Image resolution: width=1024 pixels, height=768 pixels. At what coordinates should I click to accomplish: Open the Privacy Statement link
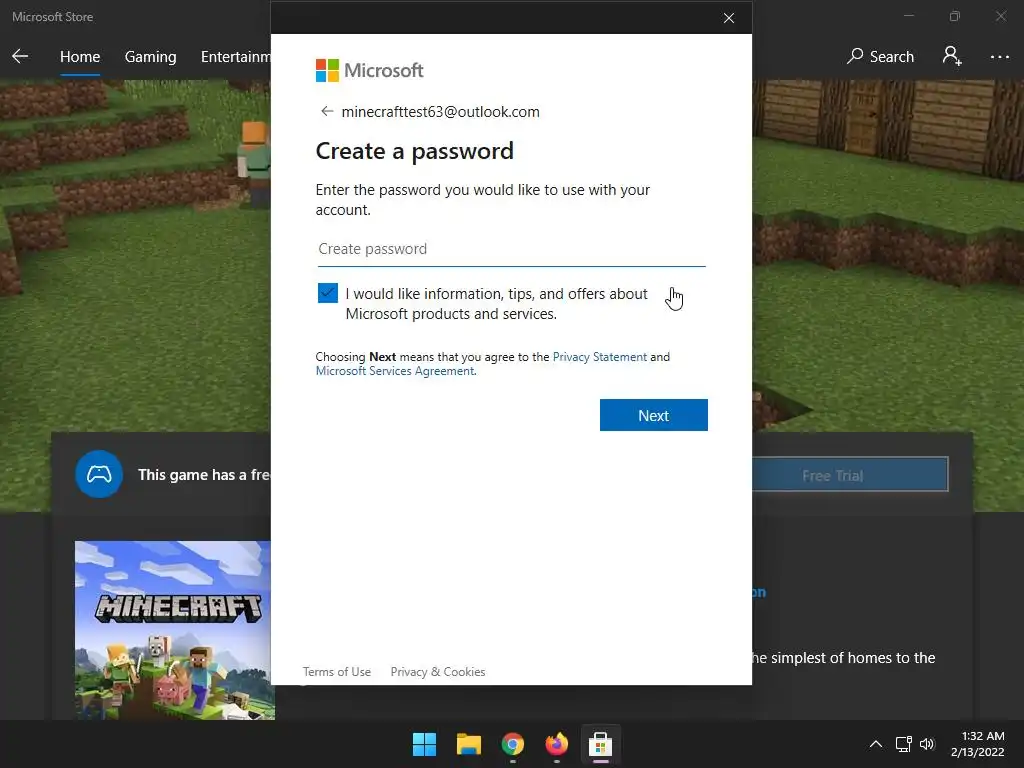600,357
